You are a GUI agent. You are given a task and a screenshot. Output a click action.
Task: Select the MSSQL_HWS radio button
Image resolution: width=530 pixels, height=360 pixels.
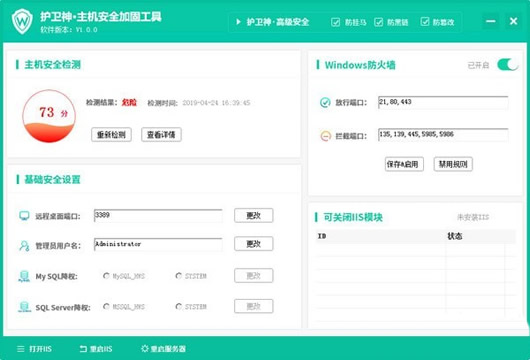106,306
